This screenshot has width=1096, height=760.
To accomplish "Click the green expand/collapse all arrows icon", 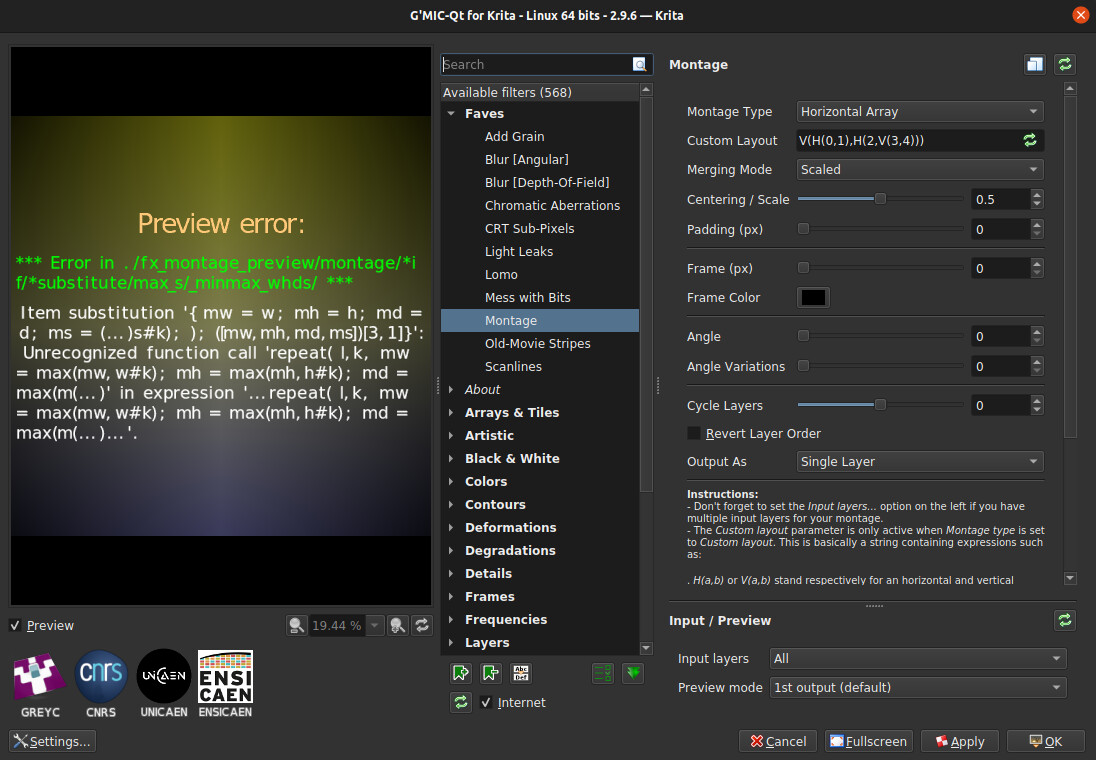I will 633,673.
